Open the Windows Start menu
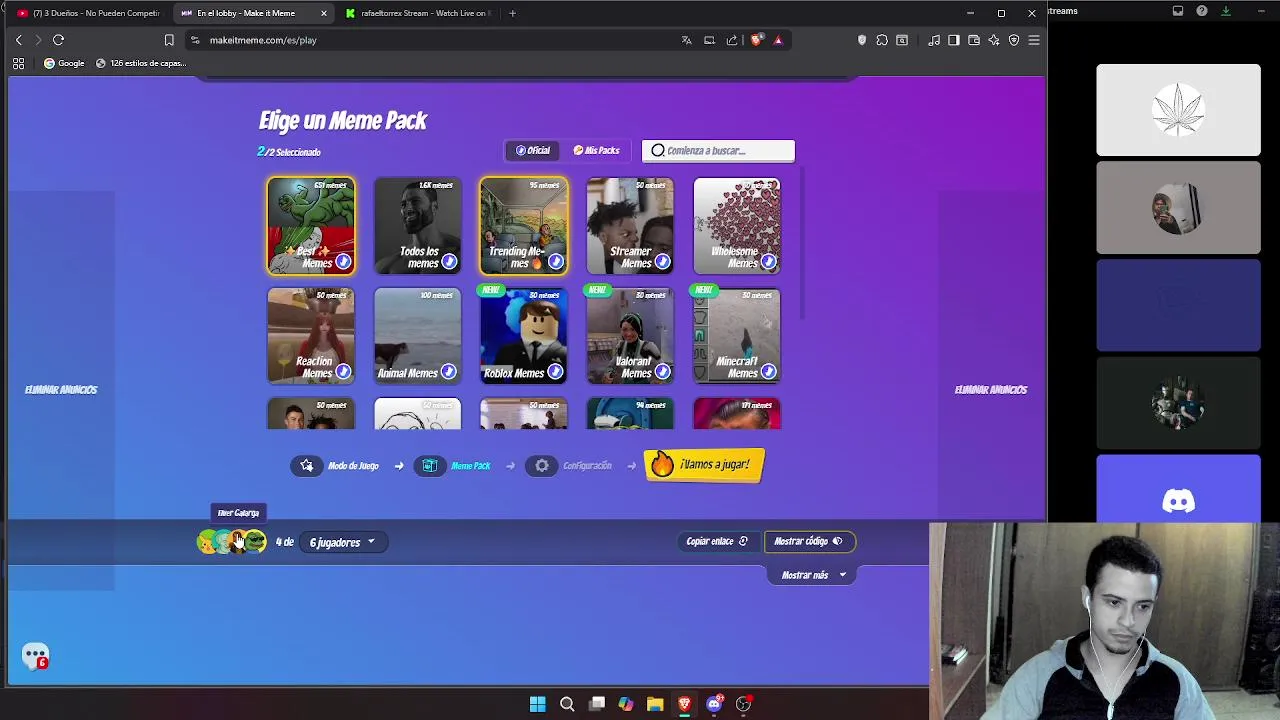The width and height of the screenshot is (1280, 720). tap(537, 704)
